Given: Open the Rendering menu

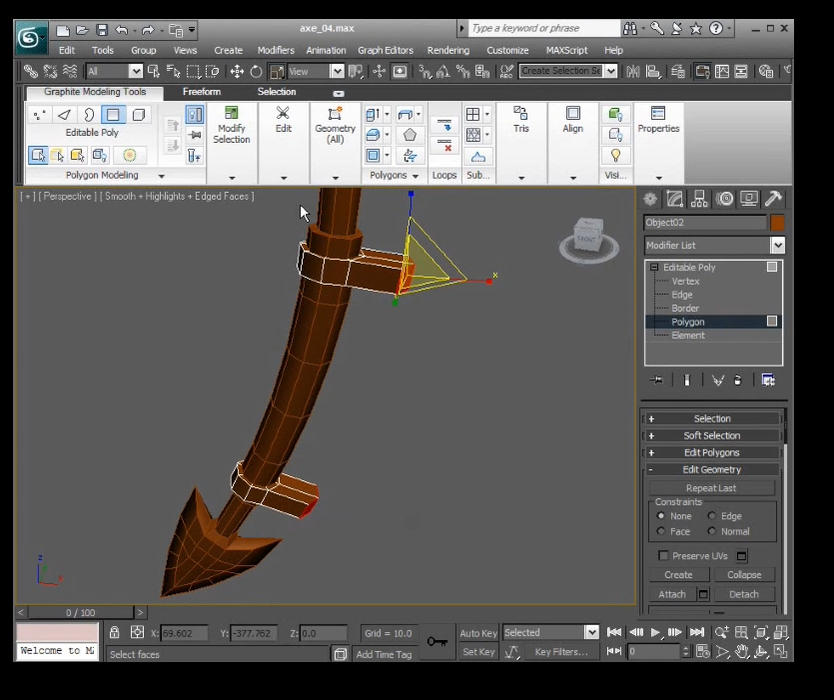Looking at the screenshot, I should pyautogui.click(x=448, y=50).
